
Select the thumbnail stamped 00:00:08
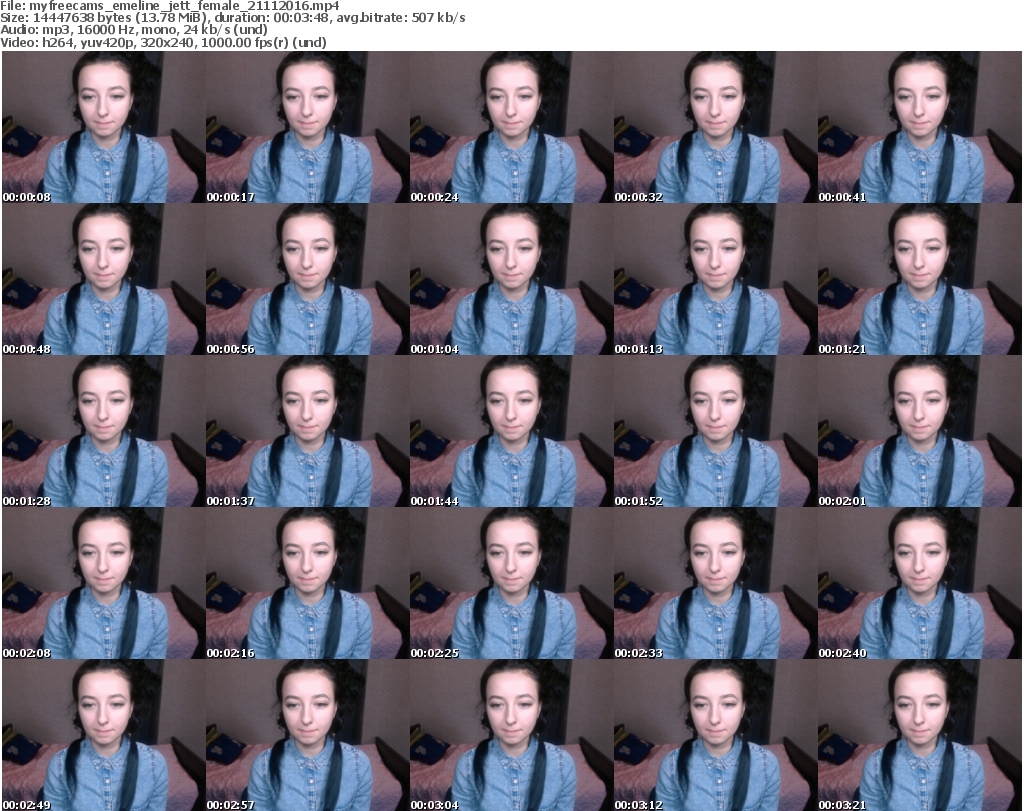click(x=104, y=127)
